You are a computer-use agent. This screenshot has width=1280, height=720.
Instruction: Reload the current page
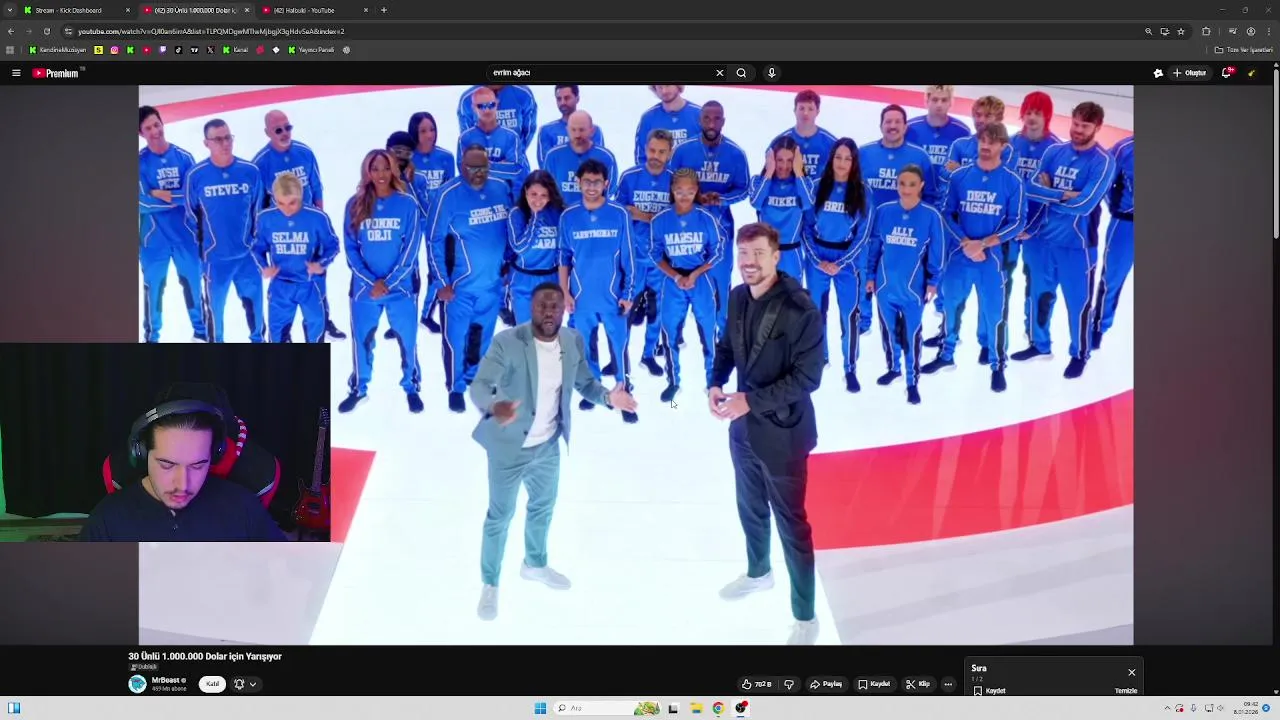tap(46, 31)
